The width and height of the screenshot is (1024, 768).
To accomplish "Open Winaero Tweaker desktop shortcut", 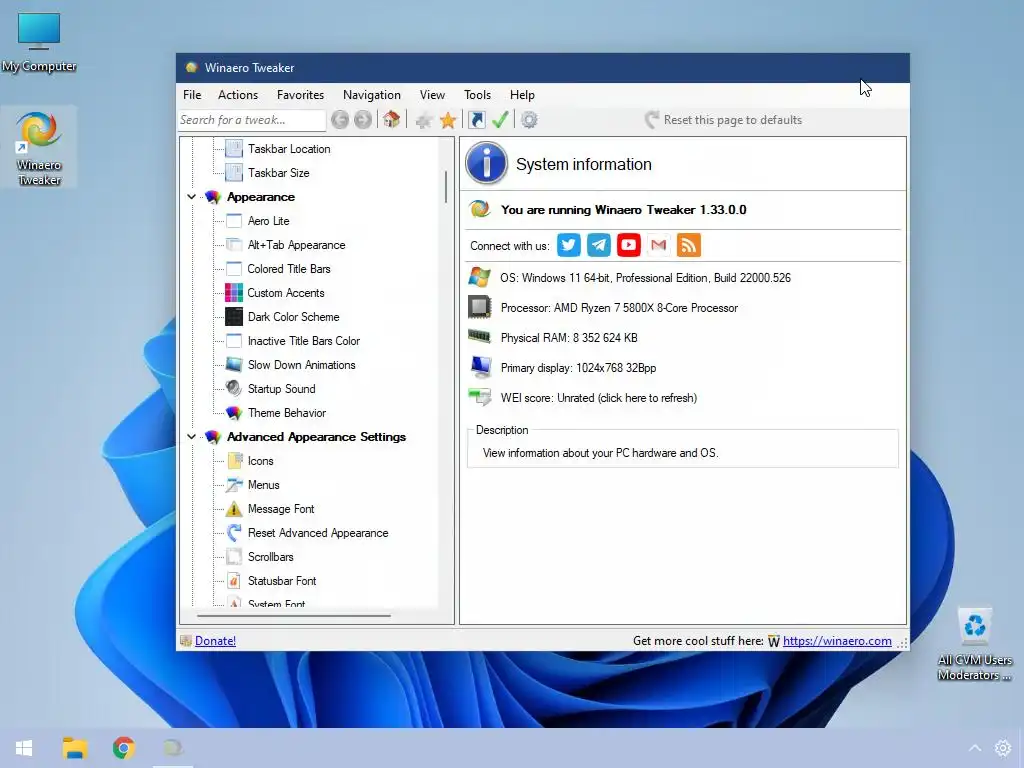I will coord(39,148).
